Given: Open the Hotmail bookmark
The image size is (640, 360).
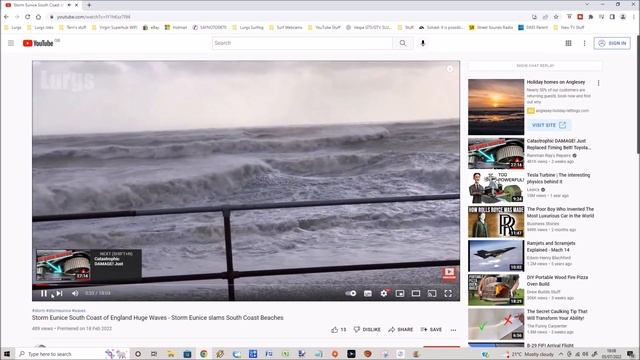Looking at the screenshot, I should click(176, 27).
